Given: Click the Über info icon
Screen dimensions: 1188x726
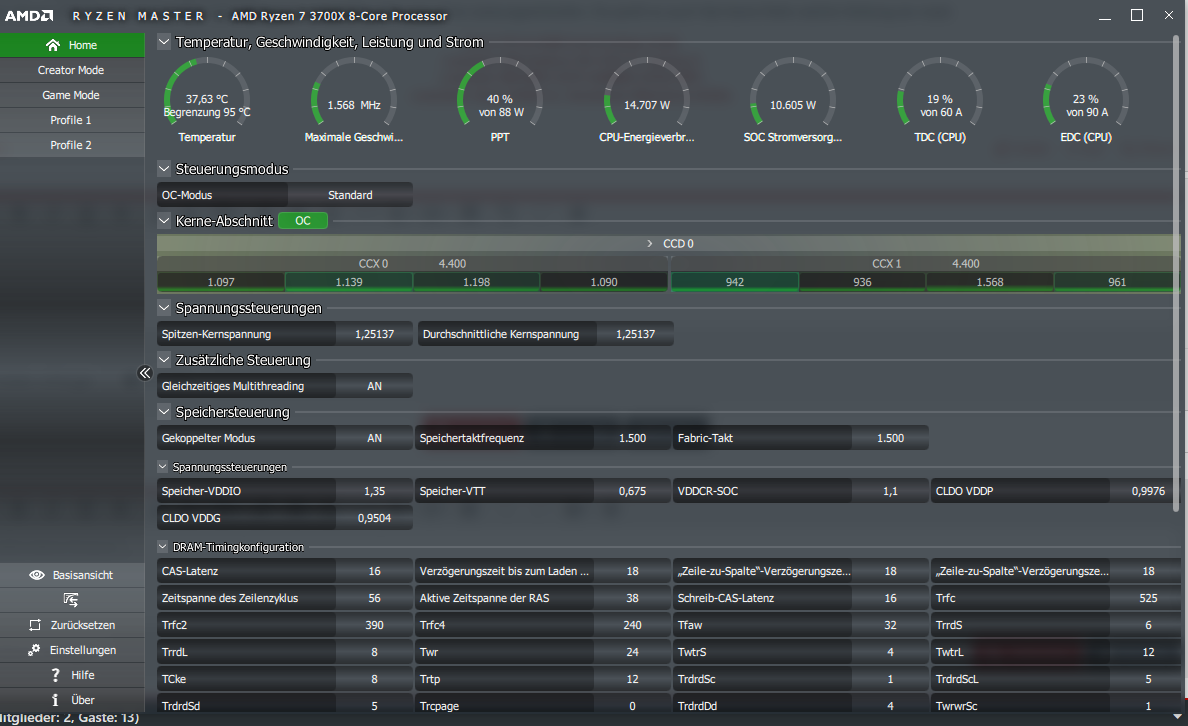Looking at the screenshot, I should click(55, 700).
